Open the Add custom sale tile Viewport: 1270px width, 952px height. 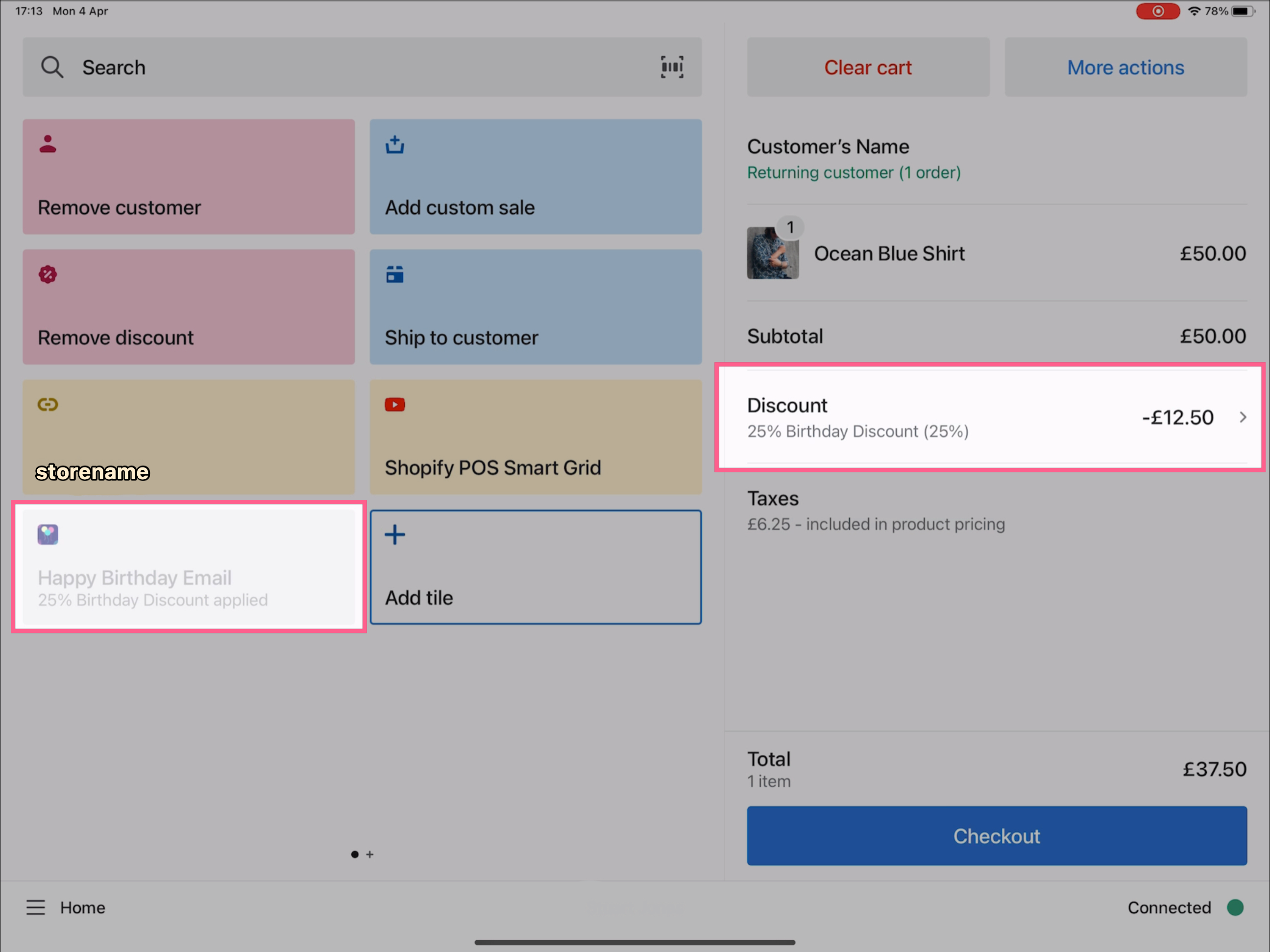point(535,176)
